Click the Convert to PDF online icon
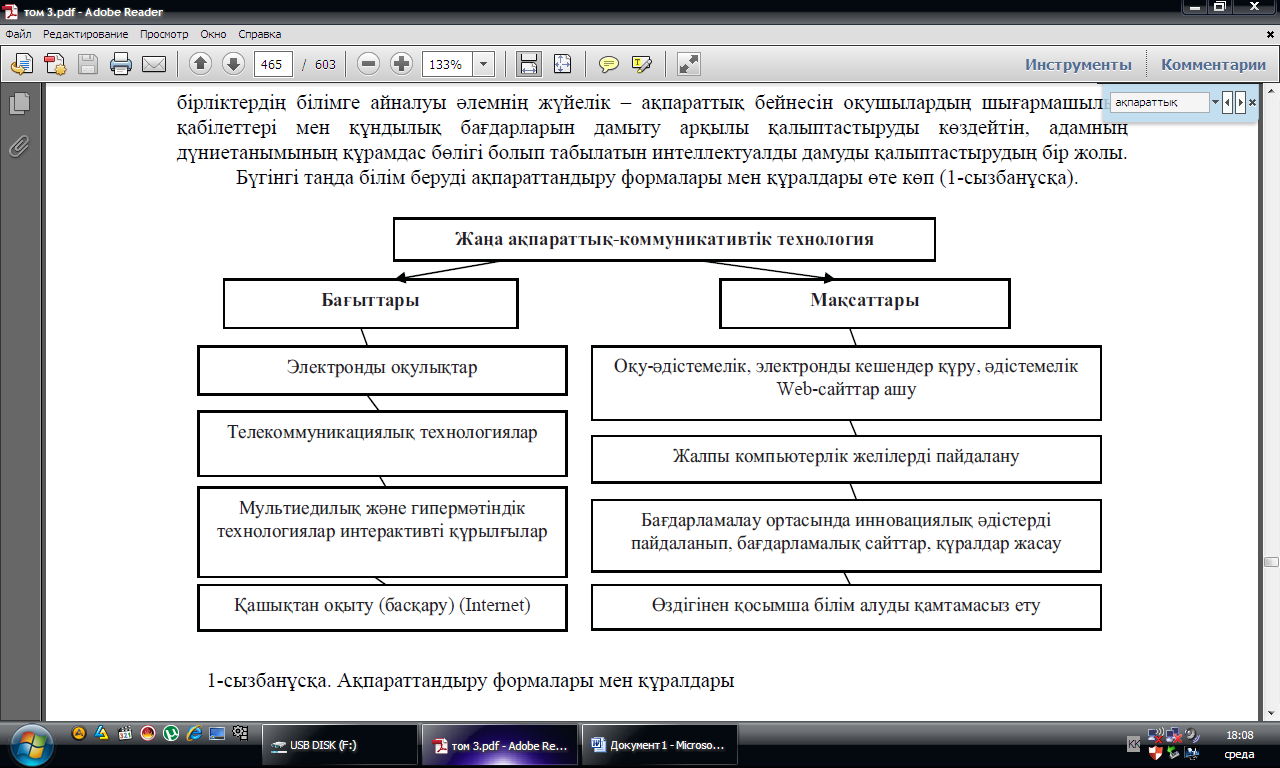 tap(54, 64)
